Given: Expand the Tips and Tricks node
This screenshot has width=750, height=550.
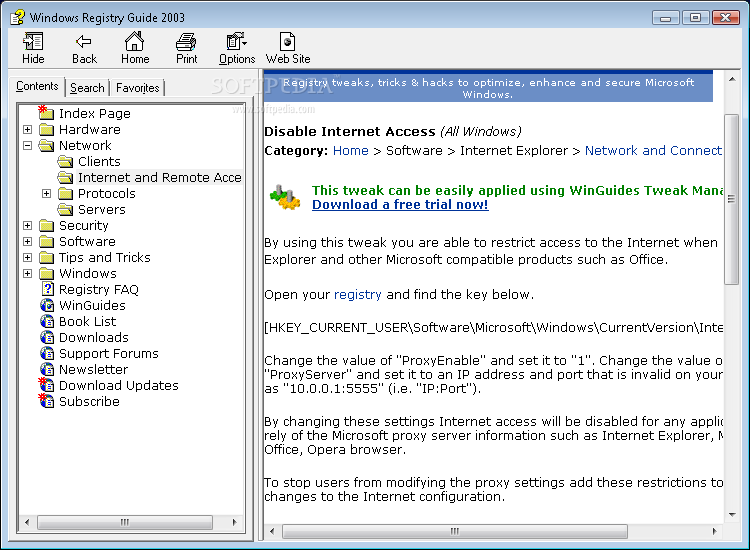Looking at the screenshot, I should (x=28, y=258).
